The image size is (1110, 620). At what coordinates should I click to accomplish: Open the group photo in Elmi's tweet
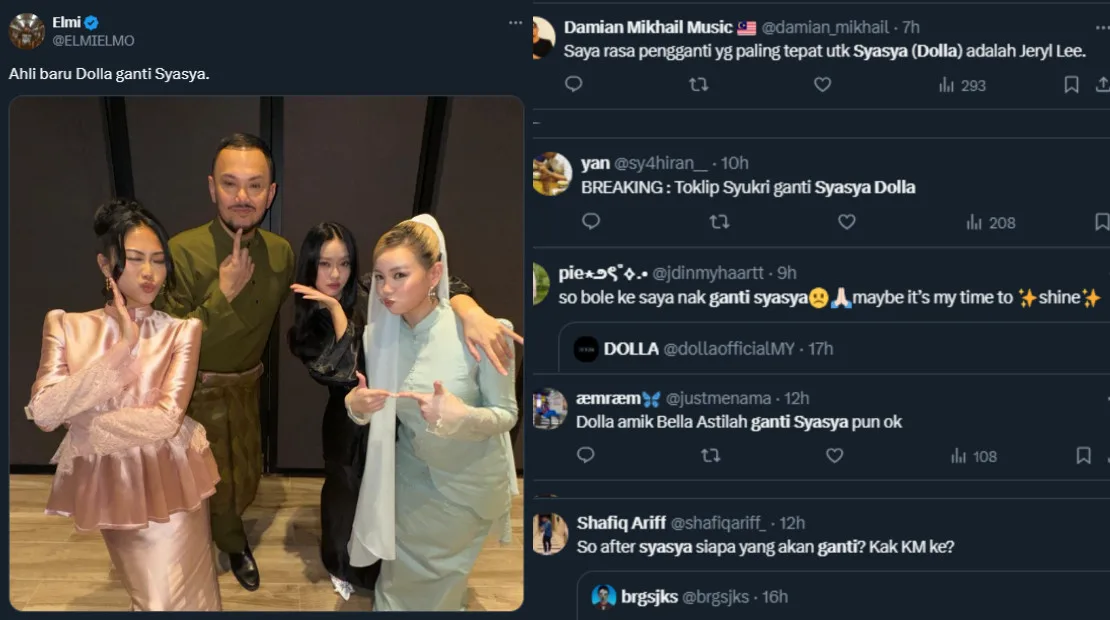click(x=266, y=353)
